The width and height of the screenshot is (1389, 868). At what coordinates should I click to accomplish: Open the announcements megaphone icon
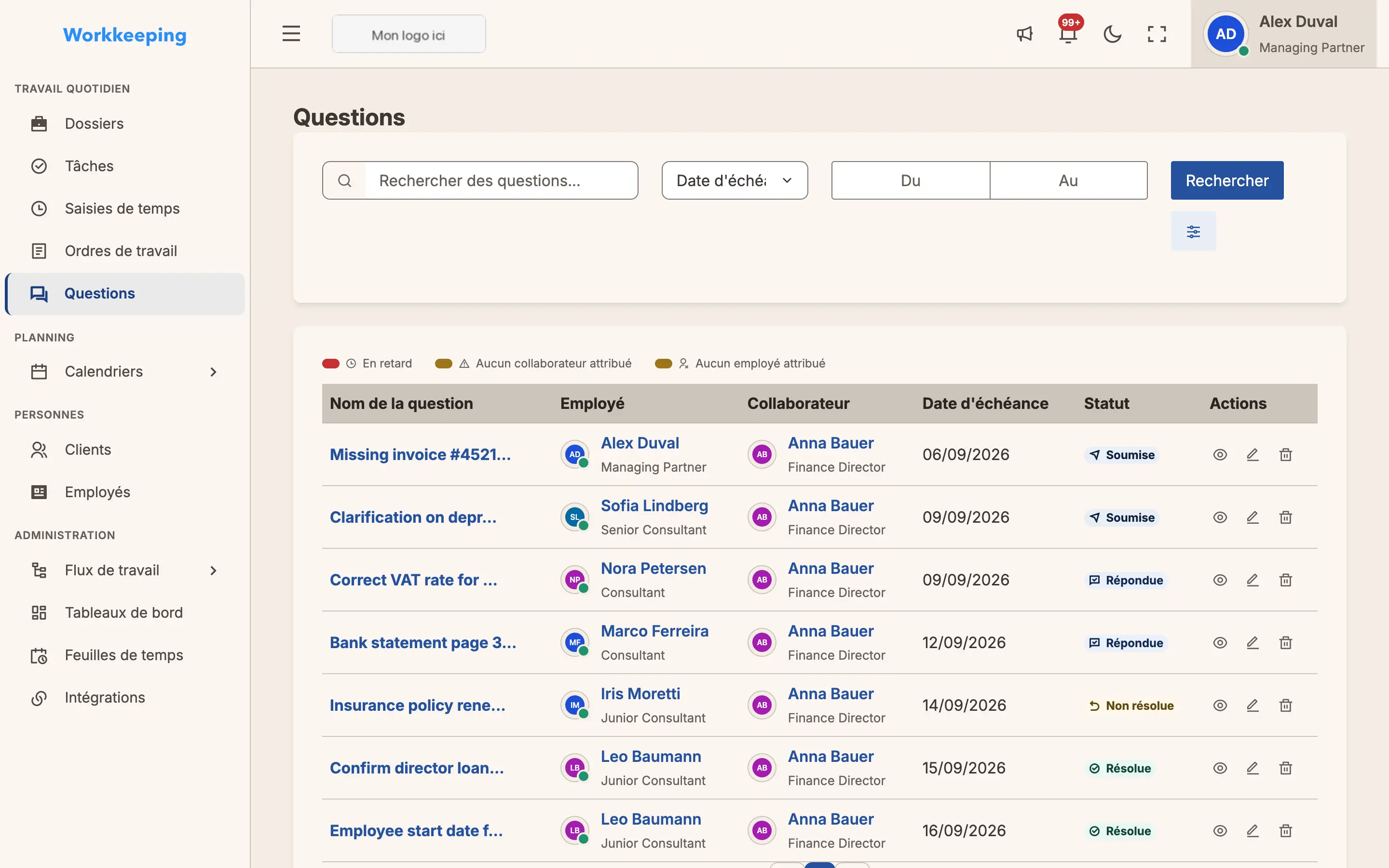pyautogui.click(x=1024, y=34)
